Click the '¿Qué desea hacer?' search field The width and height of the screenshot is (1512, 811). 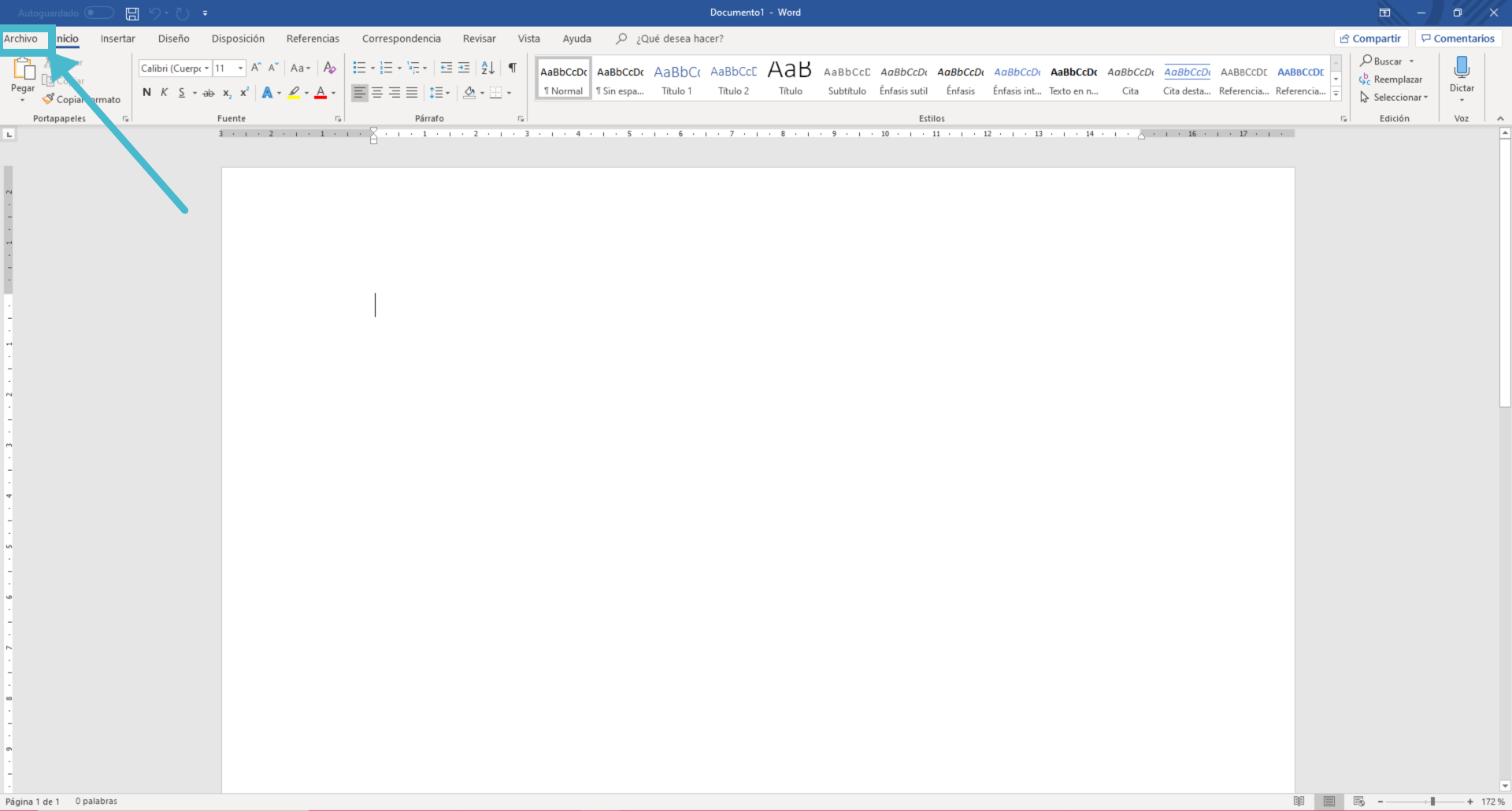point(680,39)
